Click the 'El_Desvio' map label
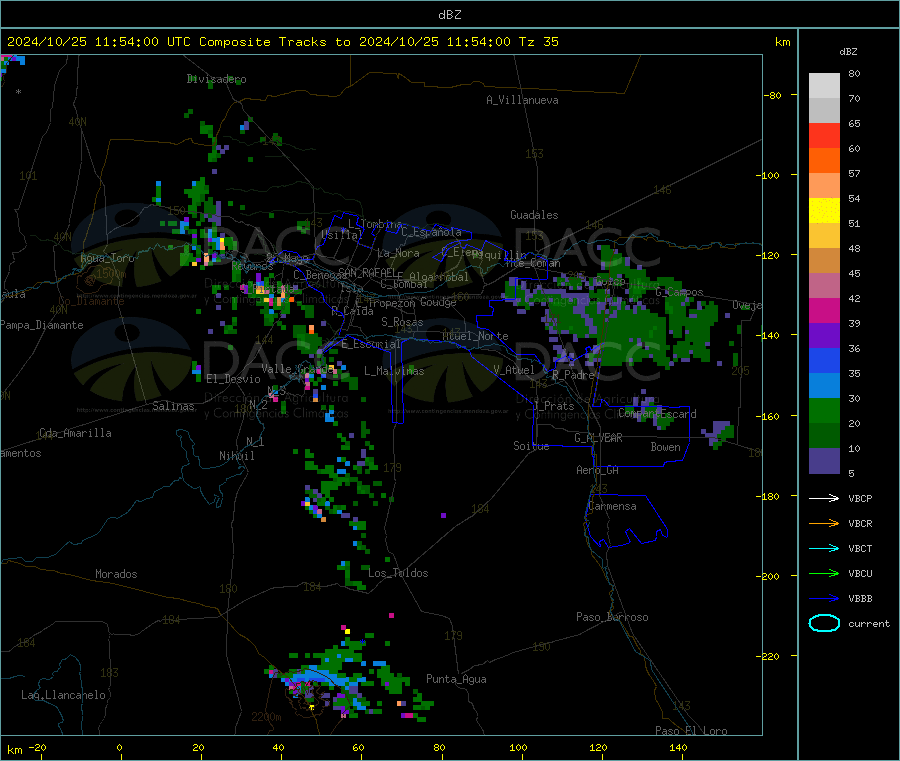This screenshot has height=761, width=900. 234,379
